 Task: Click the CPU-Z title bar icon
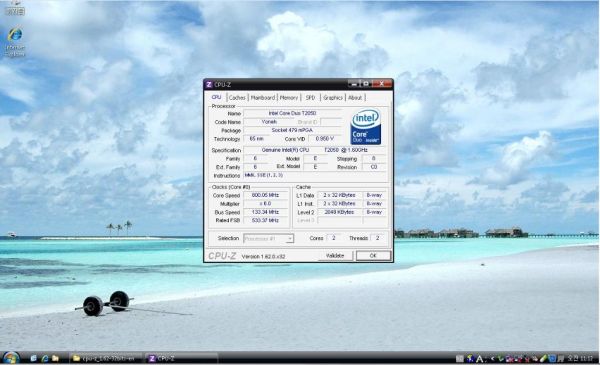click(209, 84)
